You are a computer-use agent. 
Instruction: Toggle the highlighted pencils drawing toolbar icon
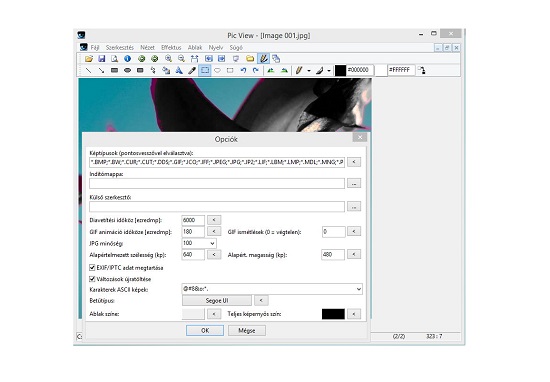coord(263,59)
